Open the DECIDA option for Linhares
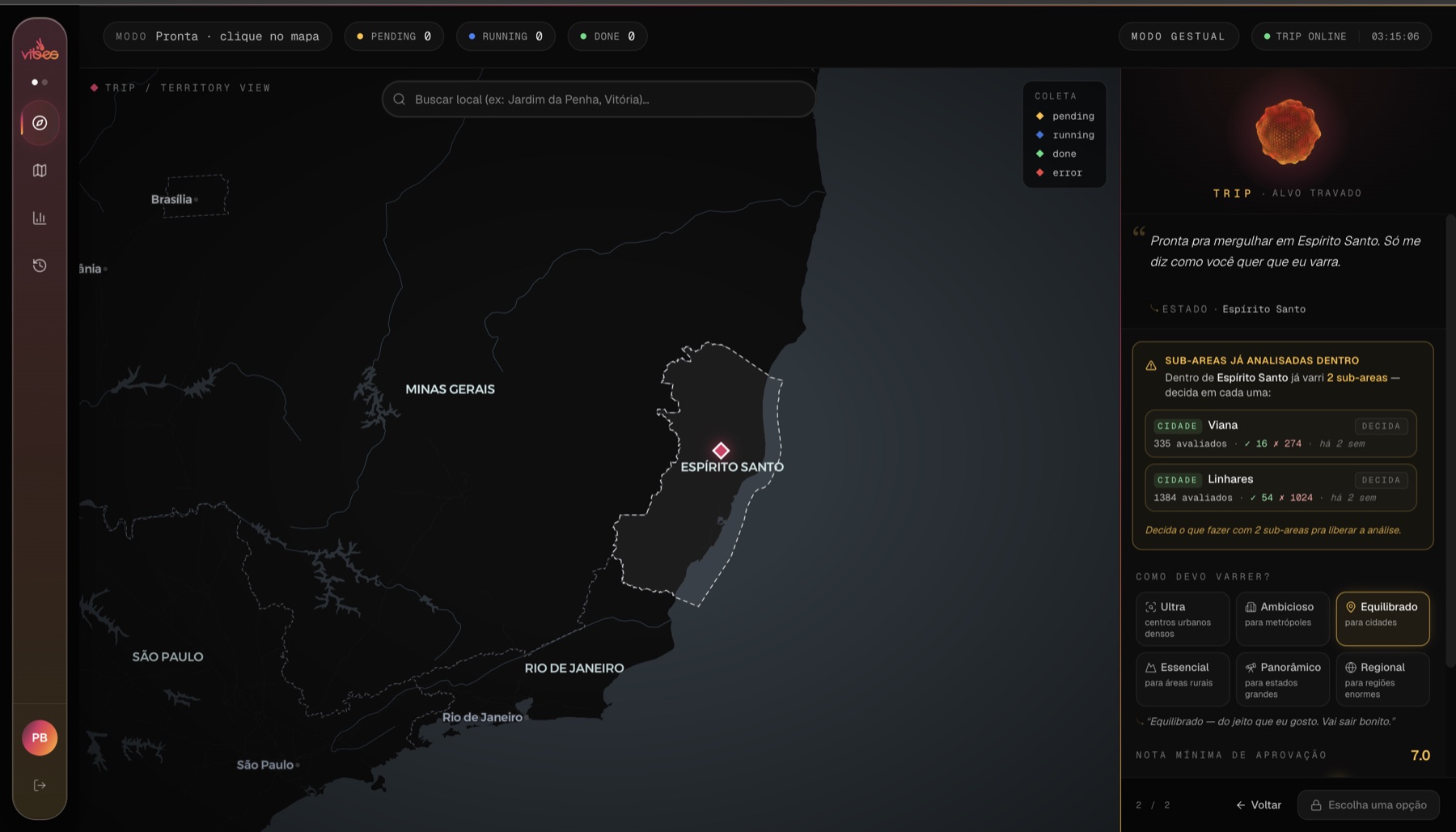This screenshot has width=1456, height=832. [1381, 480]
